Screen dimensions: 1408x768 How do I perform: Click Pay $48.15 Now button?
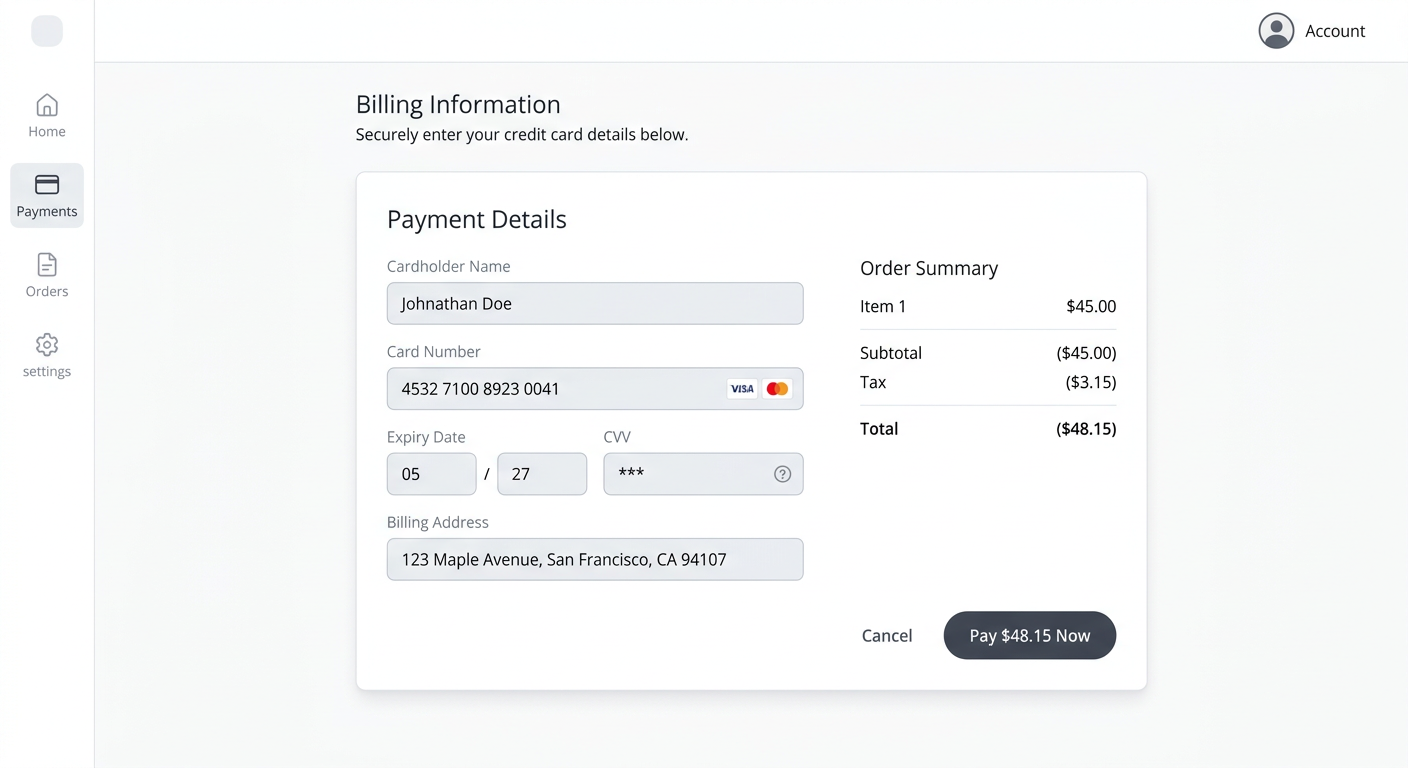click(1030, 635)
